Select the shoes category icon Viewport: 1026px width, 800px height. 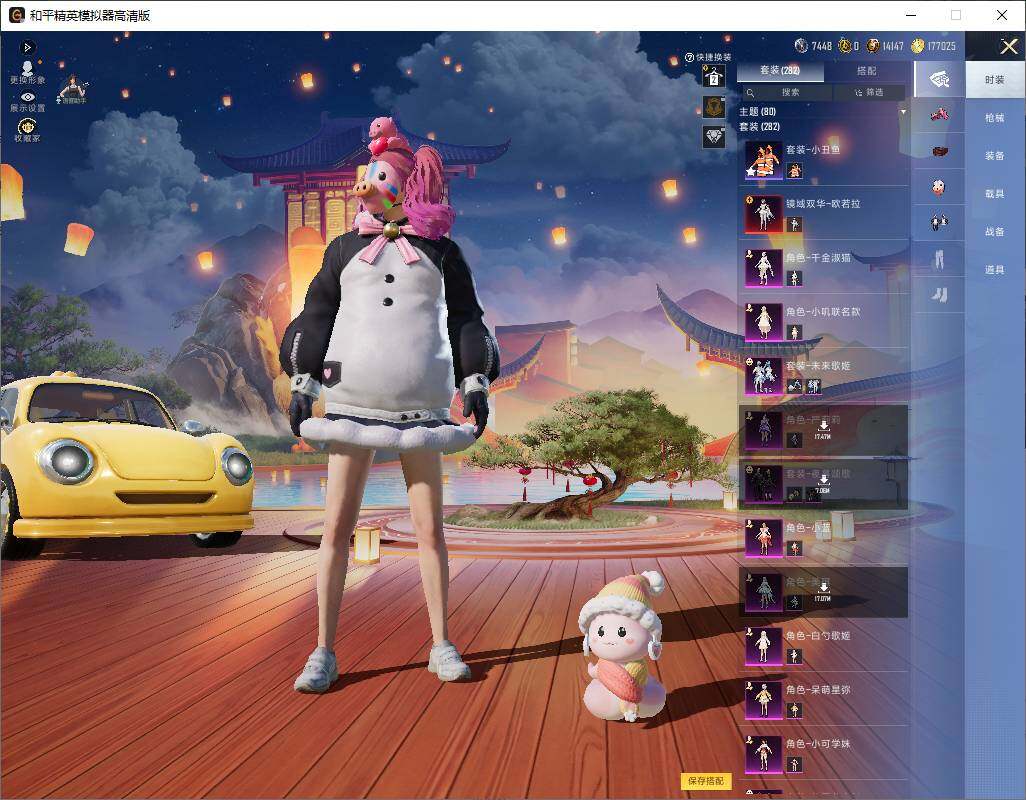[x=939, y=296]
